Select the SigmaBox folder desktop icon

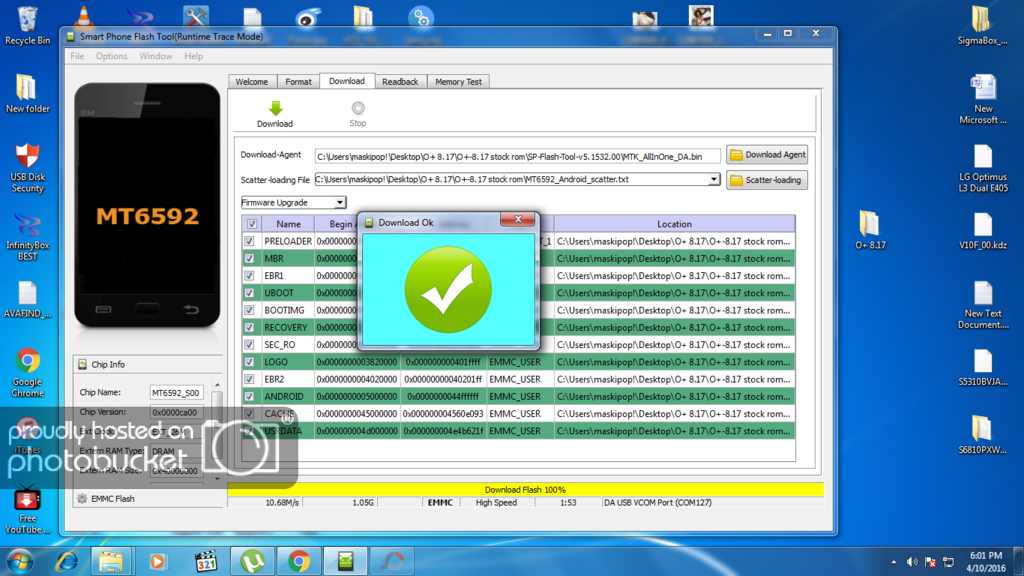[x=982, y=26]
